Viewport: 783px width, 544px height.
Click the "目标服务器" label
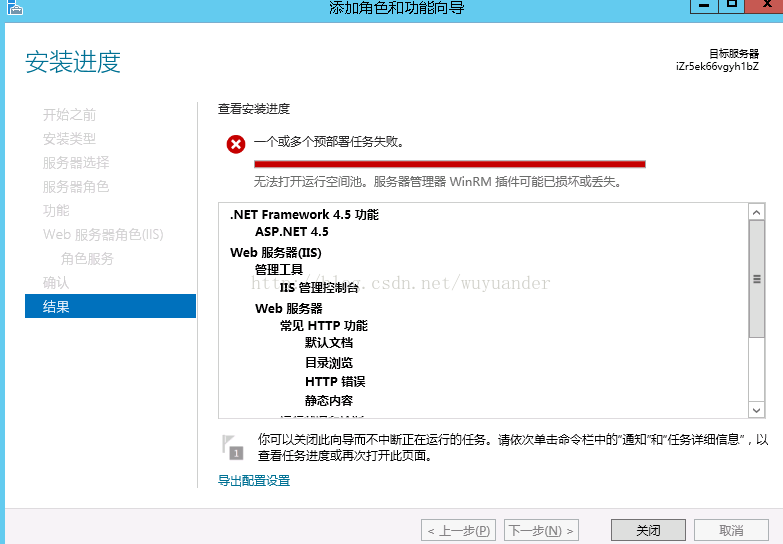coord(734,53)
